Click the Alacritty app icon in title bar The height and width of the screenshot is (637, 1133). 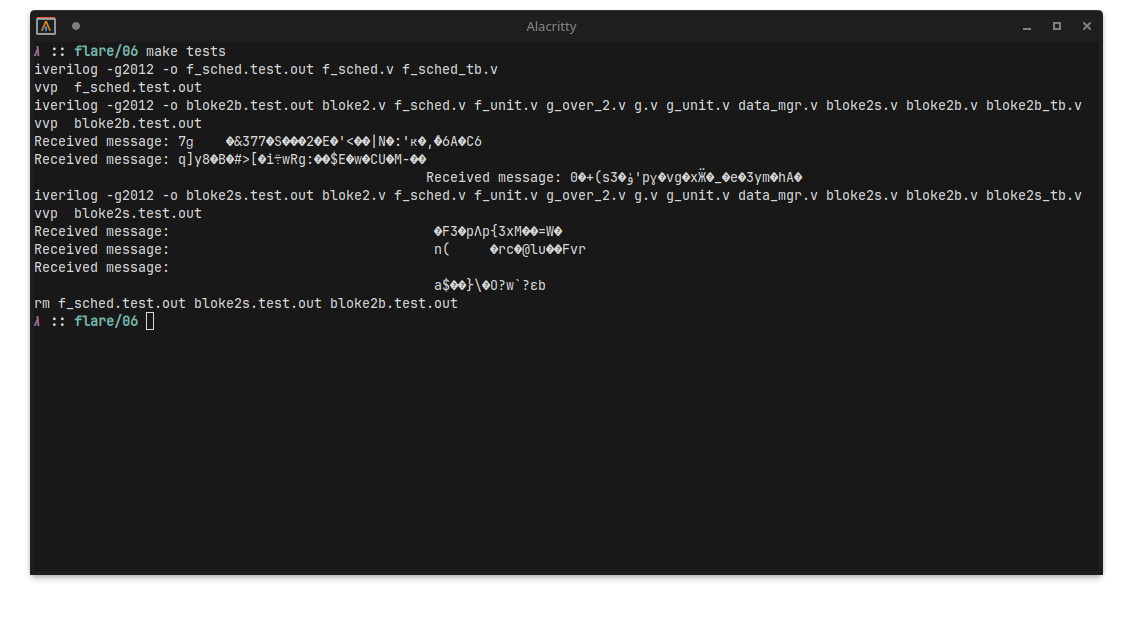coord(46,26)
